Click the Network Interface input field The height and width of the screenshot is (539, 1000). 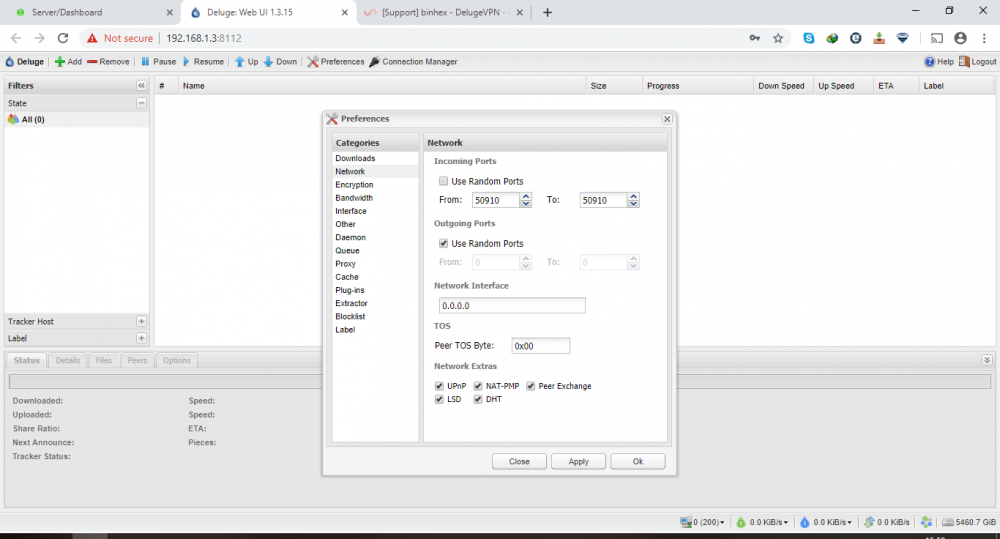512,306
